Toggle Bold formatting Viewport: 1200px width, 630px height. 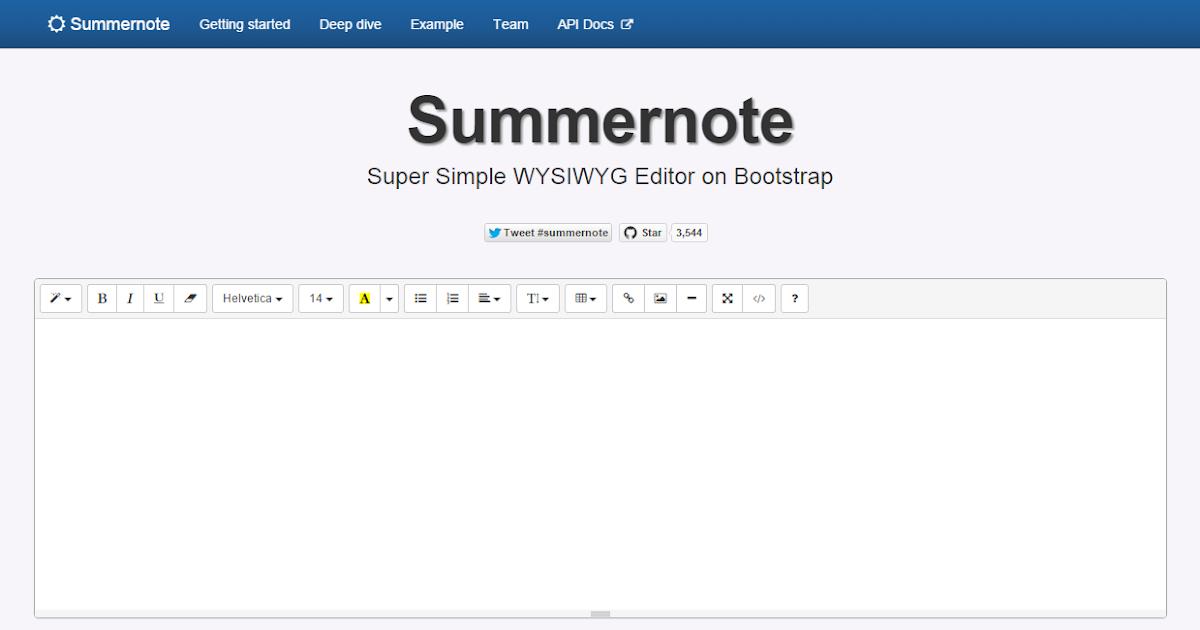coord(102,298)
